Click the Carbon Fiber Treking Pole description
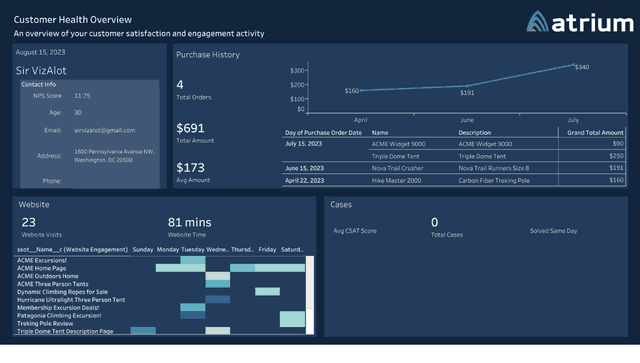 coord(494,180)
